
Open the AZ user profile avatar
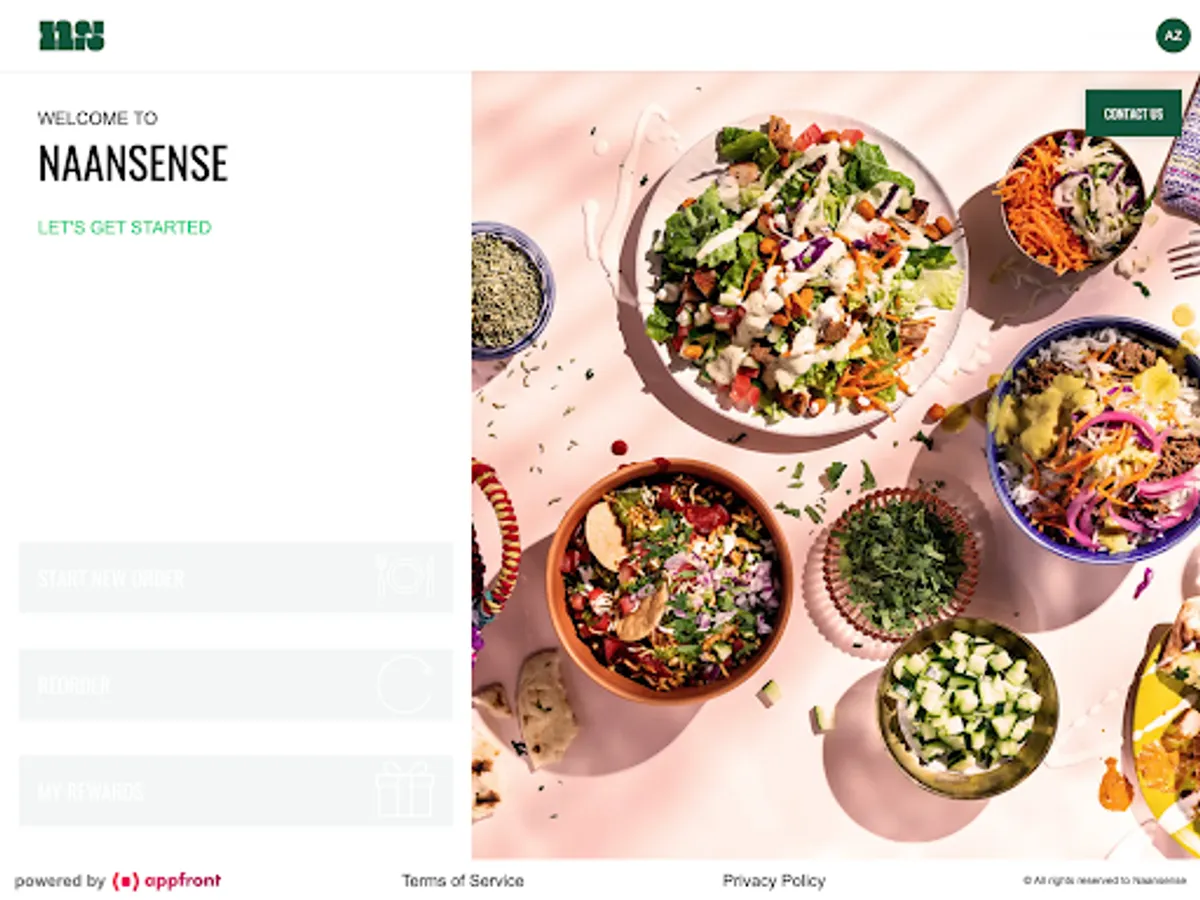[x=1173, y=35]
